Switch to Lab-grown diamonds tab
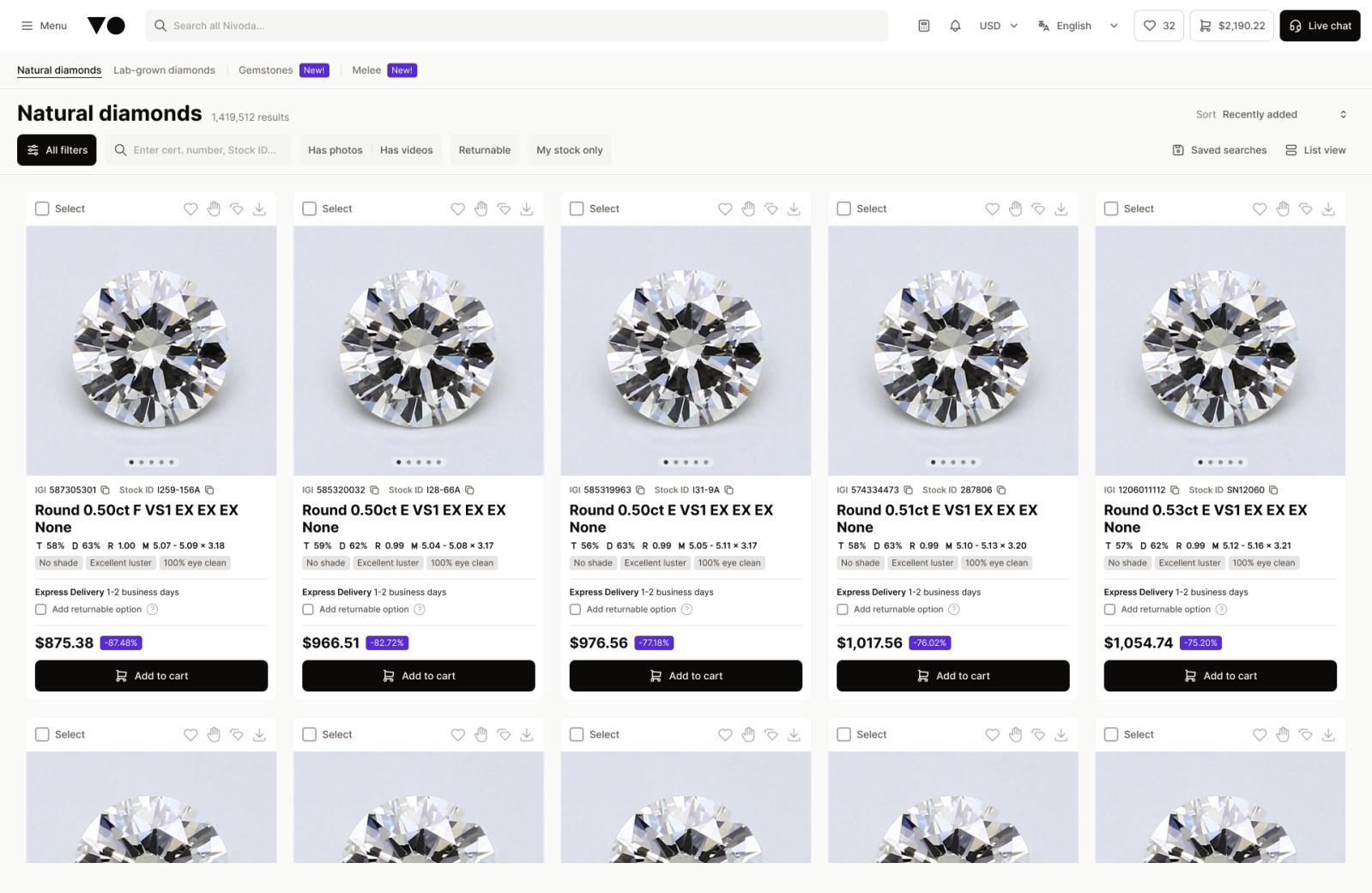 (x=164, y=70)
